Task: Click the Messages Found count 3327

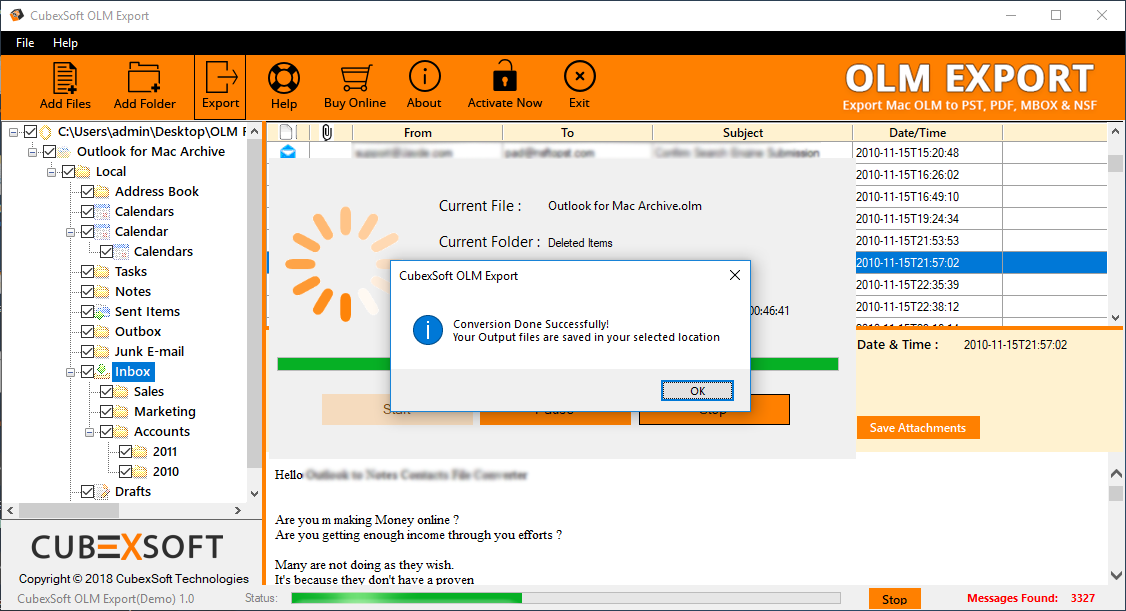Action: click(1082, 598)
